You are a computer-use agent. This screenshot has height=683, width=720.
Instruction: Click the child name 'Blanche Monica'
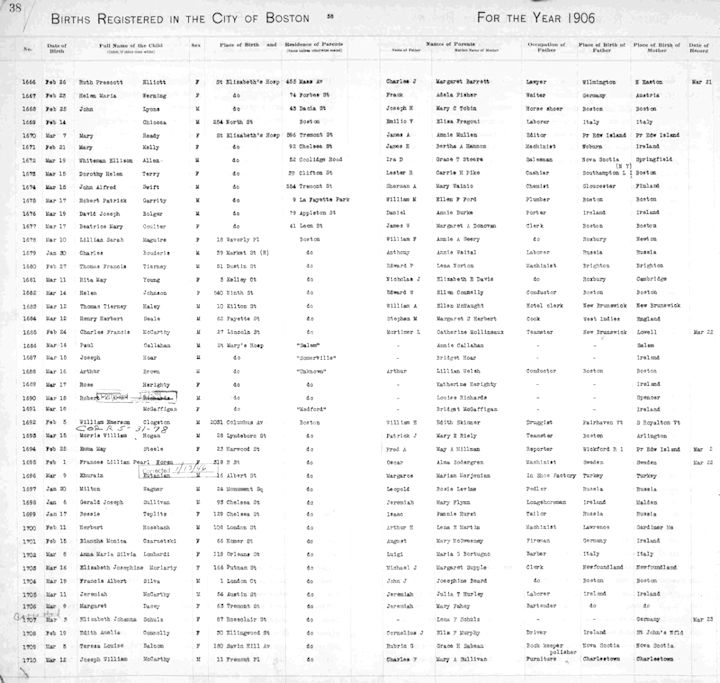coord(102,541)
